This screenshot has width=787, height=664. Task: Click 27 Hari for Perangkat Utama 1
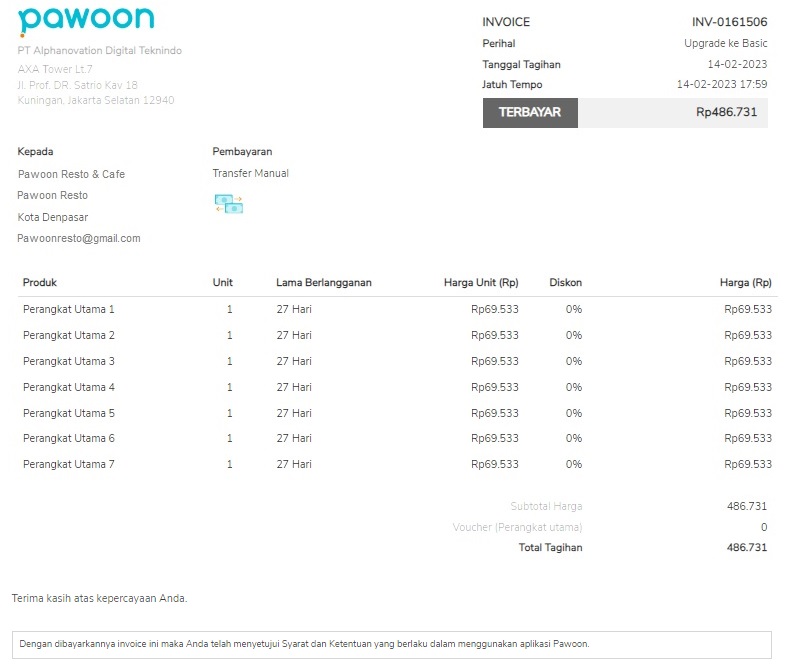pos(294,309)
